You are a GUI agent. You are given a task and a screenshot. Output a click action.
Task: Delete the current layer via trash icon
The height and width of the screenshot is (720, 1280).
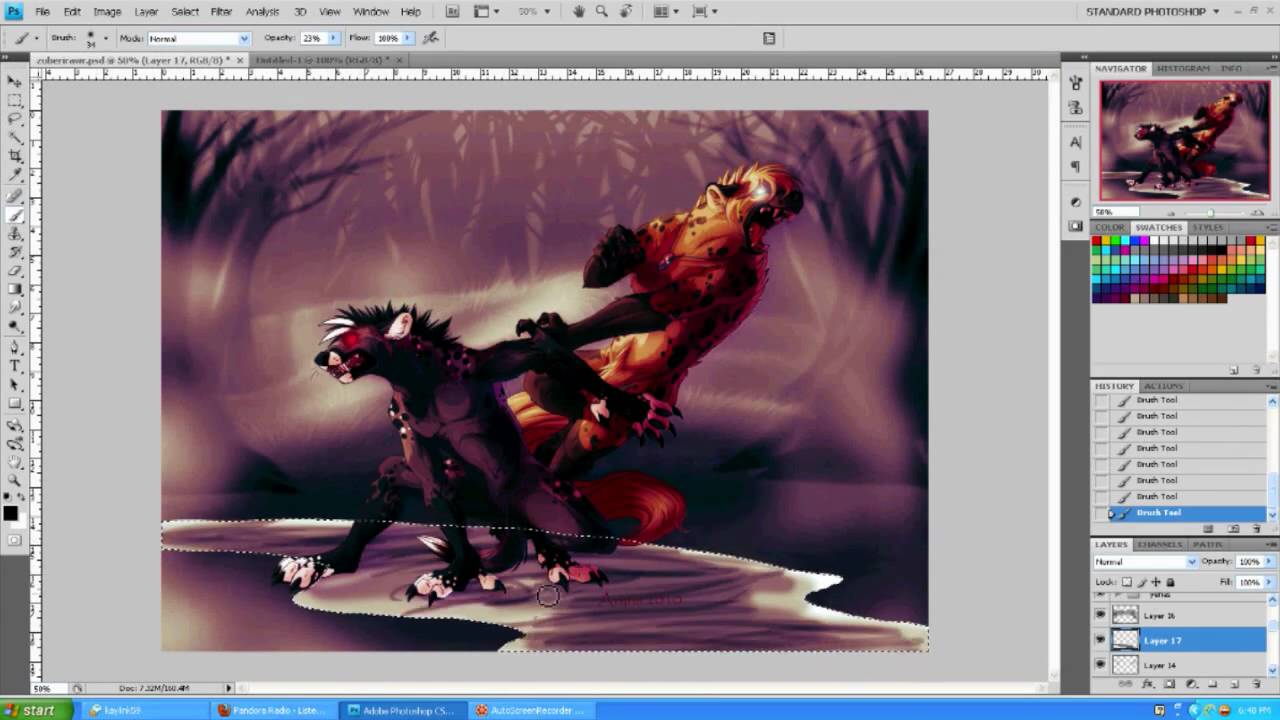(x=1256, y=685)
